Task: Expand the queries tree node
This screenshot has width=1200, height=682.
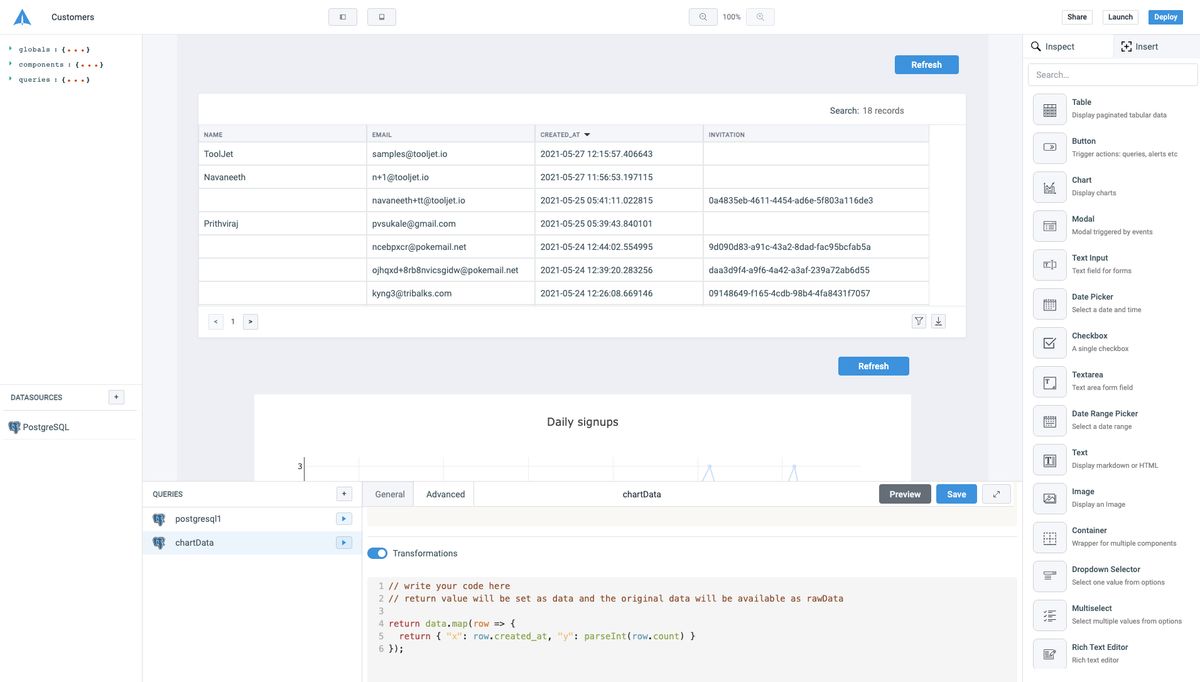Action: pos(11,79)
